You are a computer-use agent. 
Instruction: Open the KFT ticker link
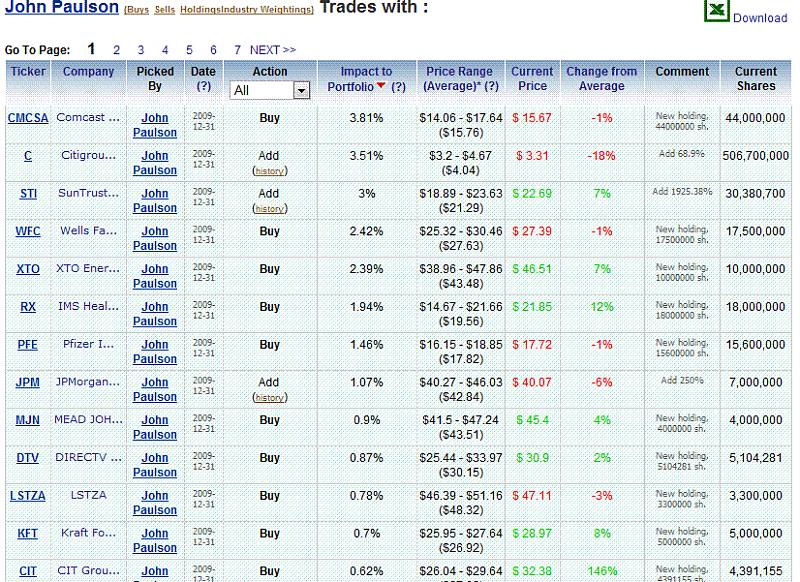coord(28,533)
